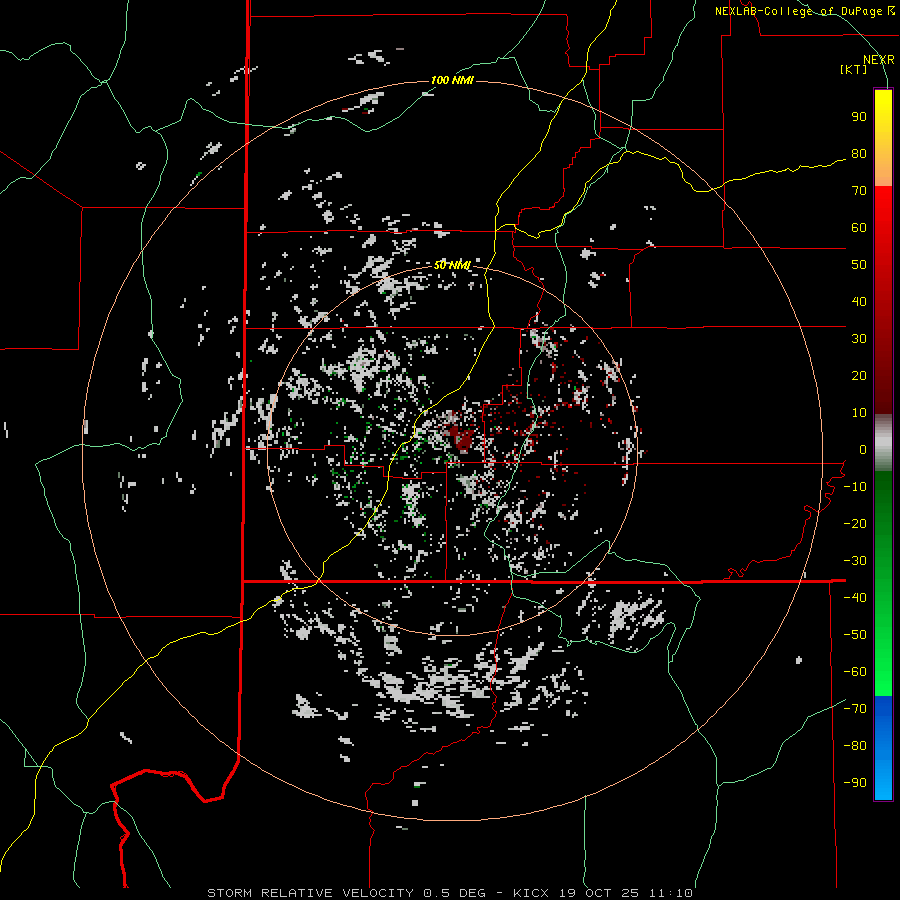Pick the bright green color bar segment near -60
Viewport: 900px width, 900px height.
[883, 672]
